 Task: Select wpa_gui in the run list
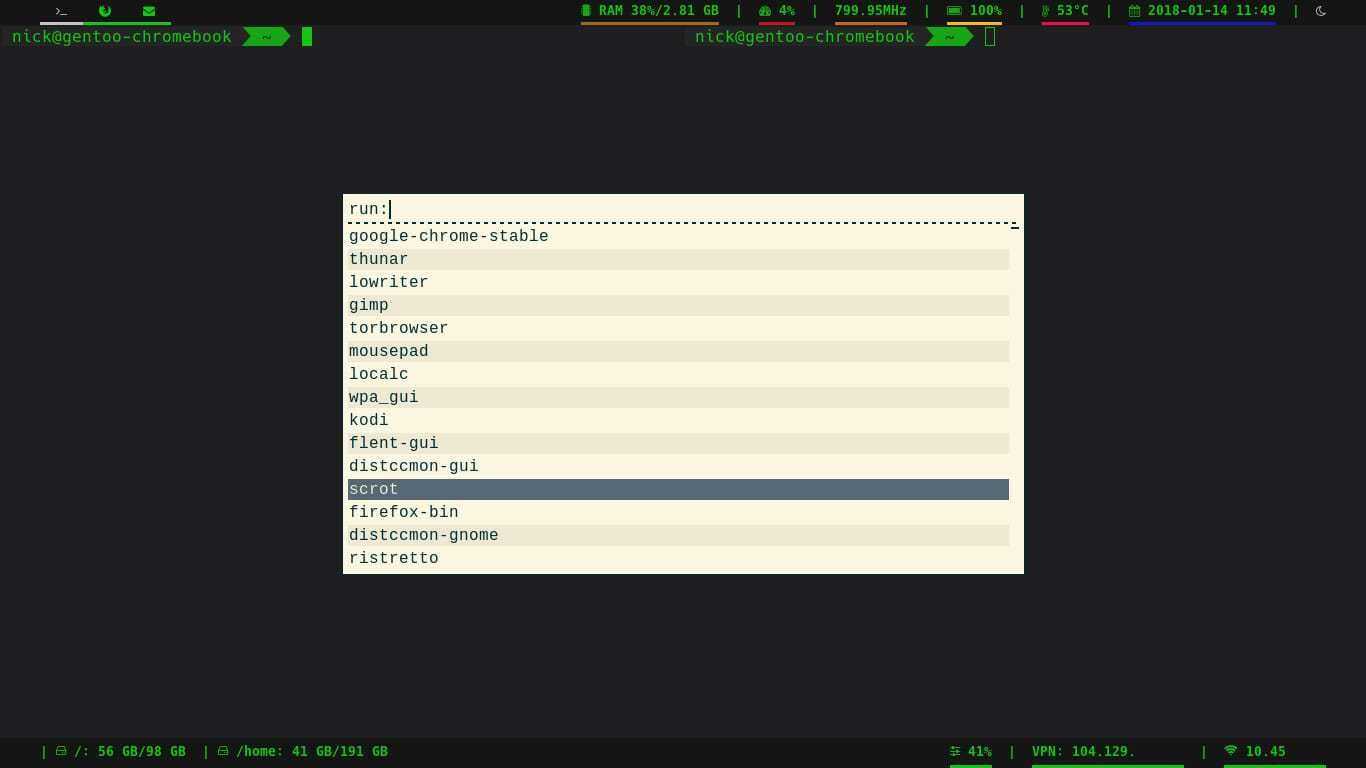click(678, 397)
